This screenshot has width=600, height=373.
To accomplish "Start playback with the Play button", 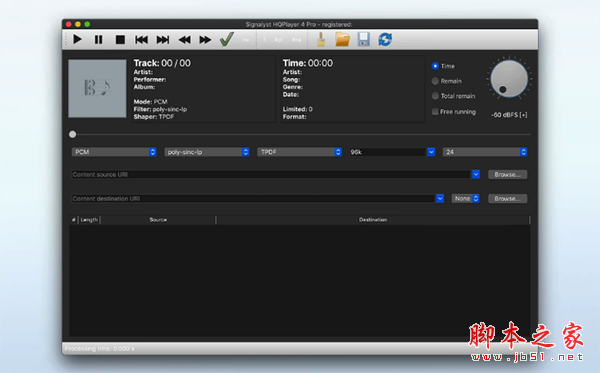I will click(77, 39).
